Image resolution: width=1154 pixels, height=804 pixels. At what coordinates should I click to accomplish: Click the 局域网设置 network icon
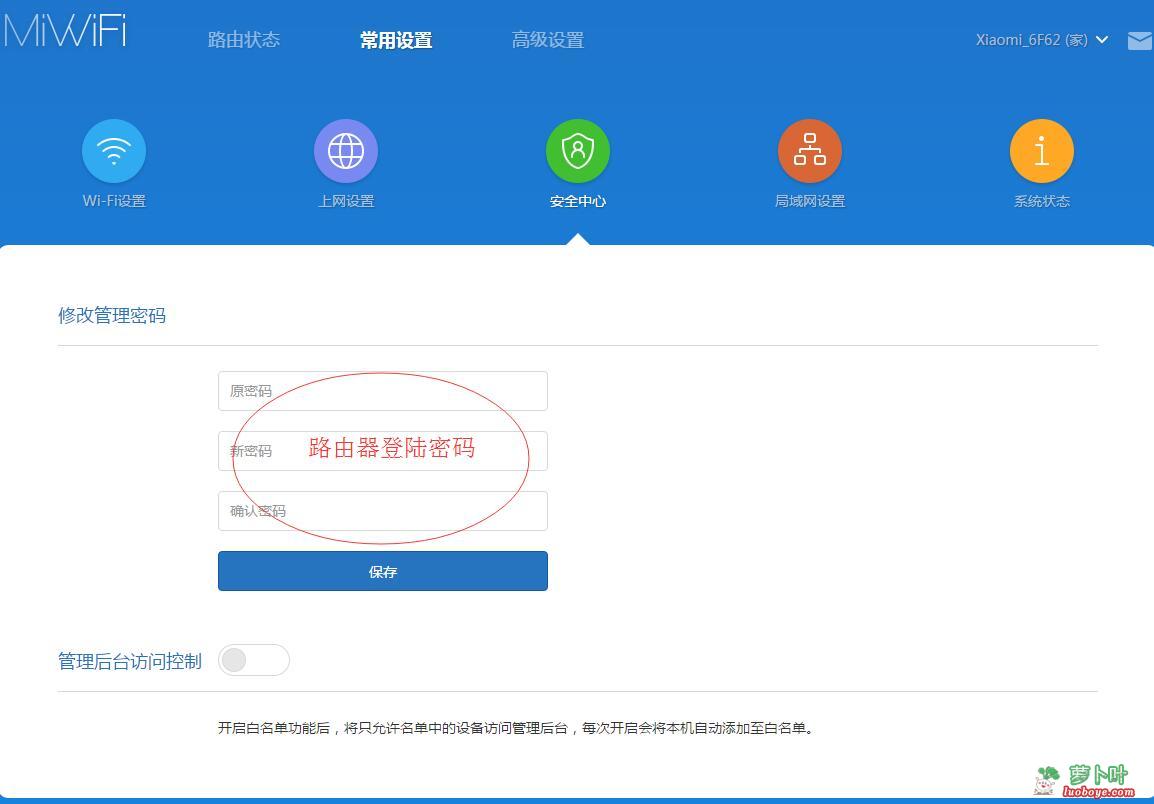coord(810,150)
